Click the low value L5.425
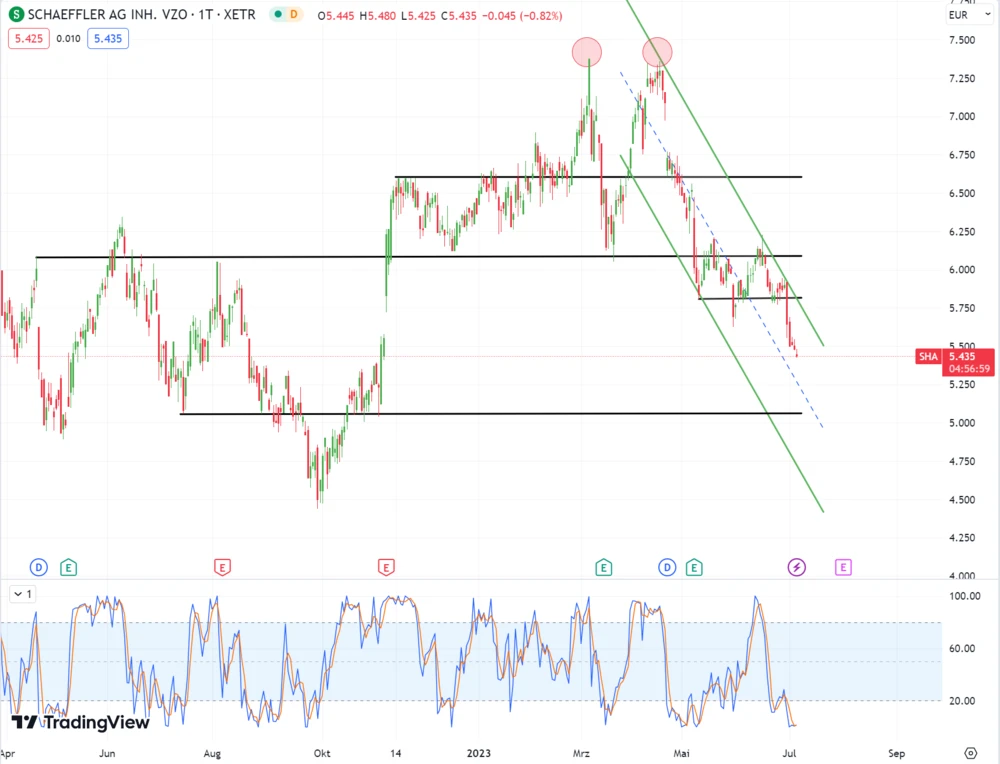Viewport: 1000px width, 764px height. click(x=418, y=15)
